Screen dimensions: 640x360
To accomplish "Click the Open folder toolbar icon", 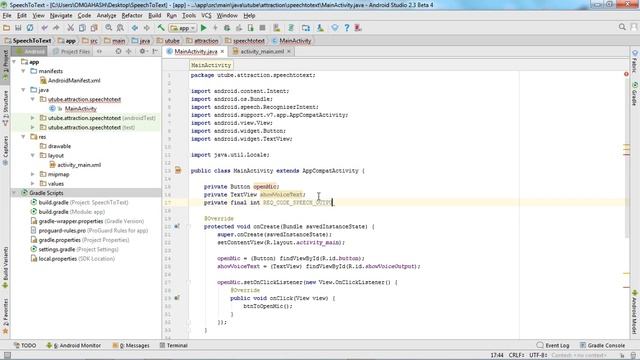I will tap(7, 28).
